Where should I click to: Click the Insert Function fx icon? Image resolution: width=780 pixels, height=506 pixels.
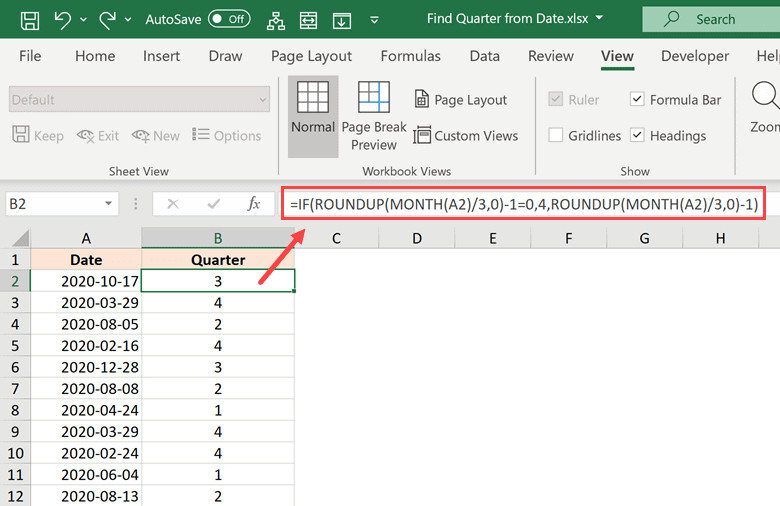(x=254, y=204)
